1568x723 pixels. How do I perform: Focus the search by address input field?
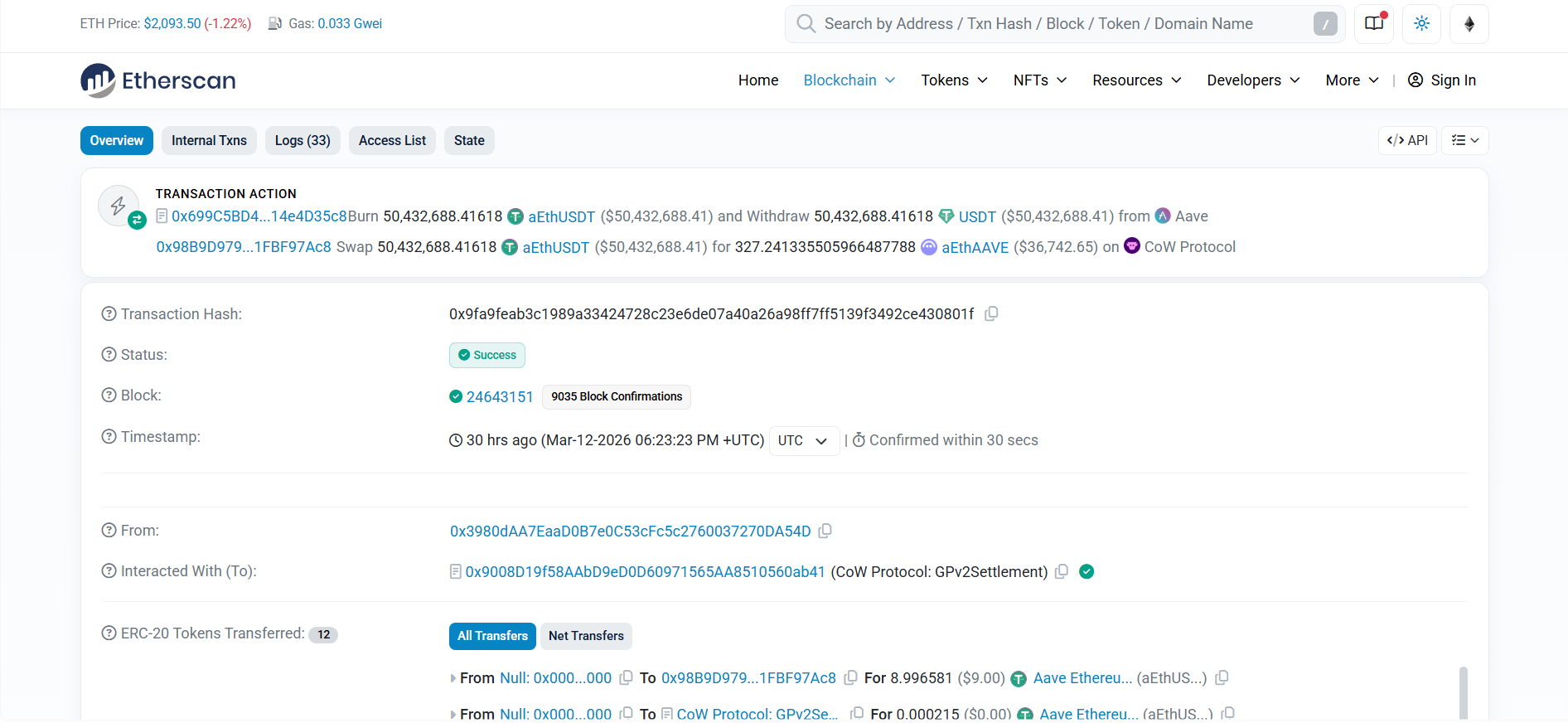1064,23
